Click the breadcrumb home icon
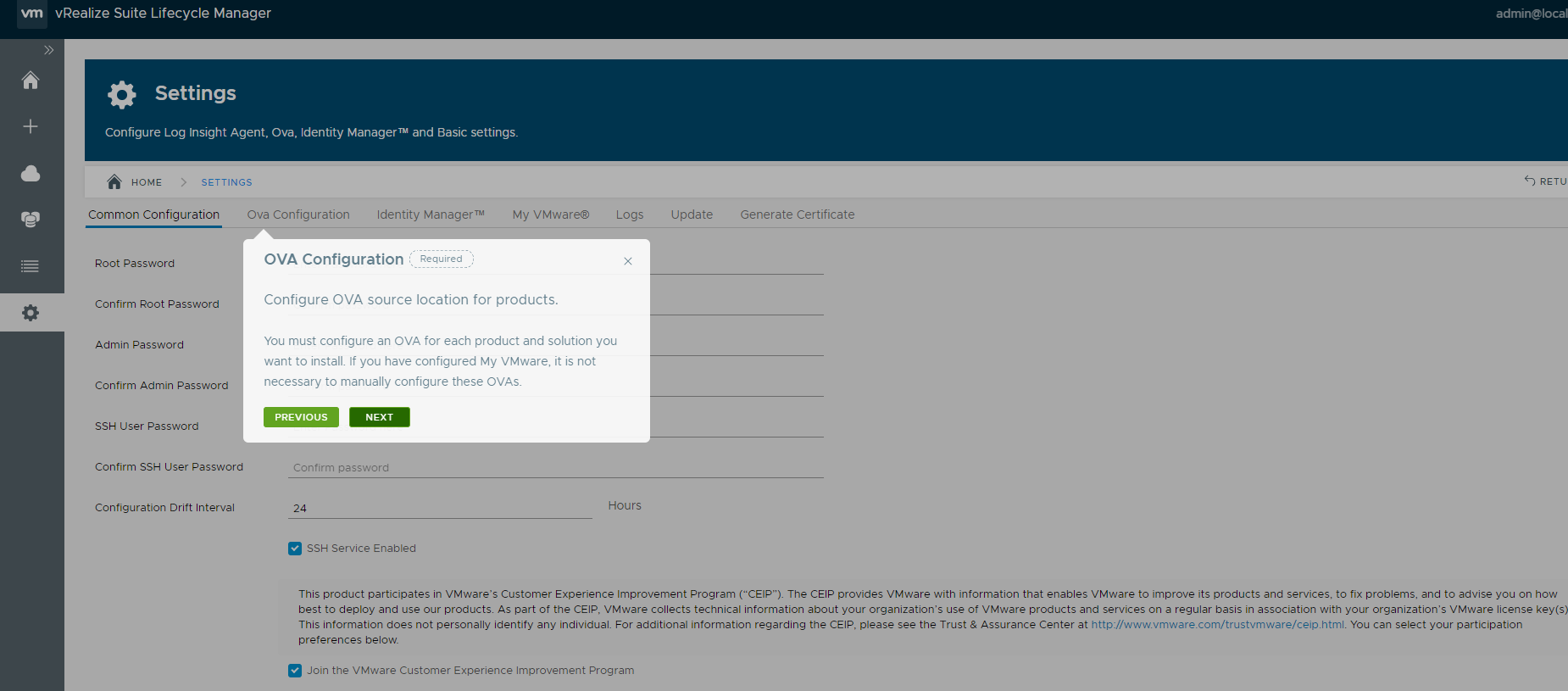The image size is (1568, 691). [114, 181]
